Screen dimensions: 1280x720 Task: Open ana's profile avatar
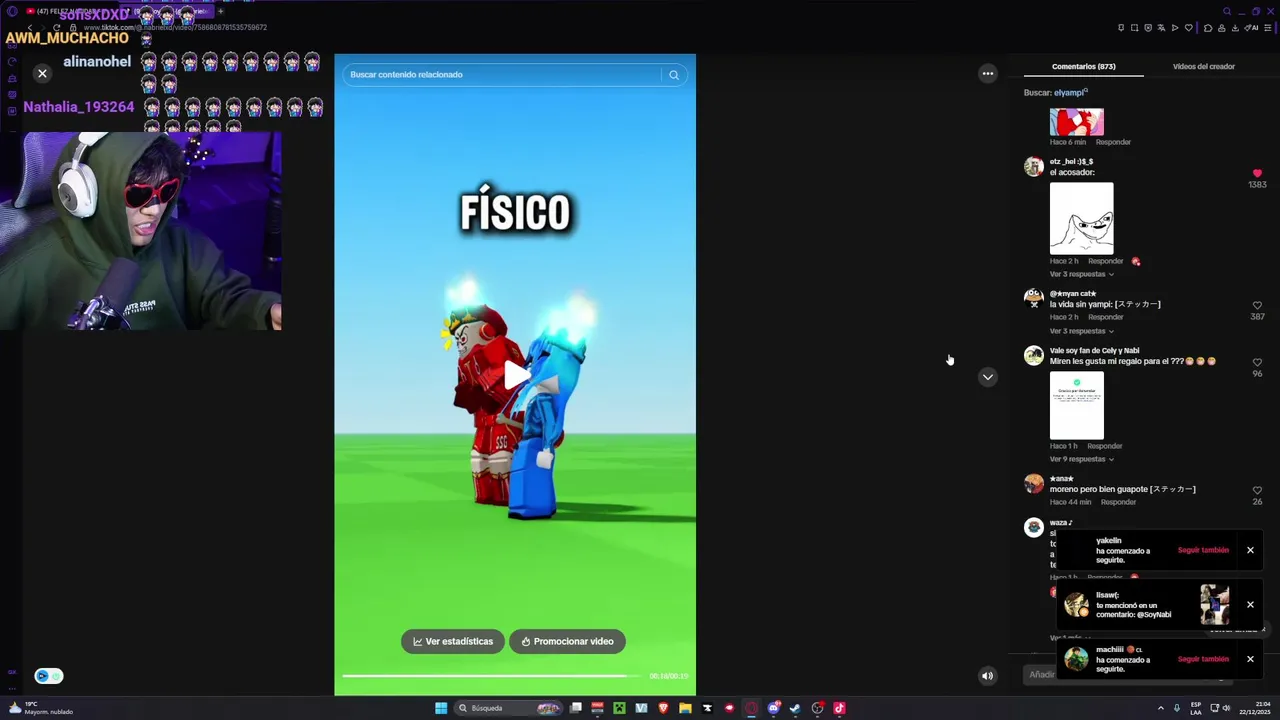[x=1034, y=484]
